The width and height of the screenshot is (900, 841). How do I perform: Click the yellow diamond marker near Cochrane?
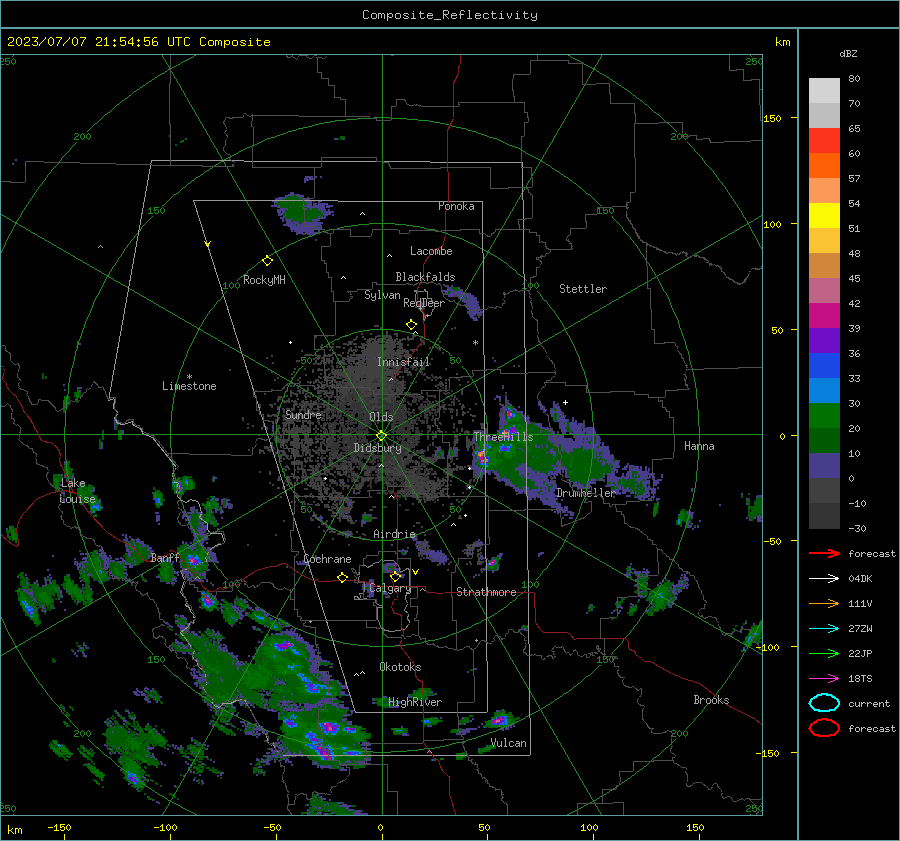pos(343,578)
